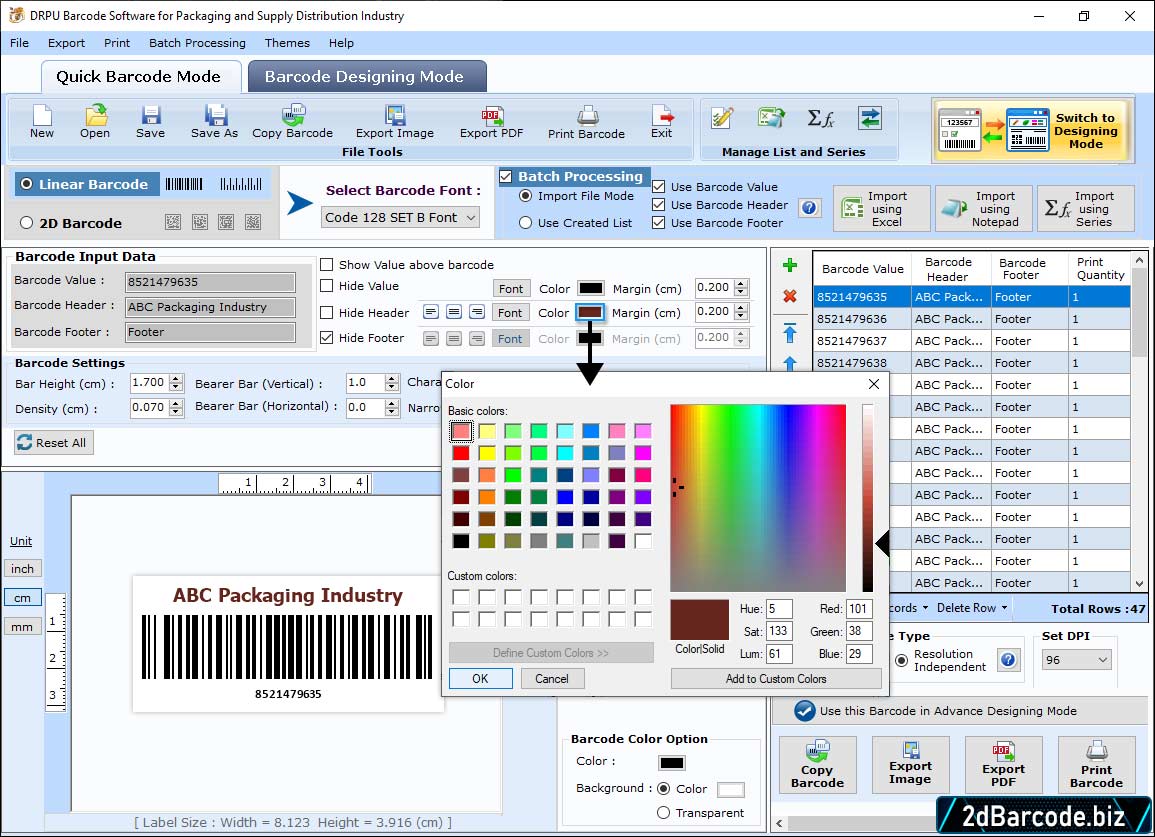Select the 2D Barcode radio button
This screenshot has width=1155, height=837.
coord(27,223)
